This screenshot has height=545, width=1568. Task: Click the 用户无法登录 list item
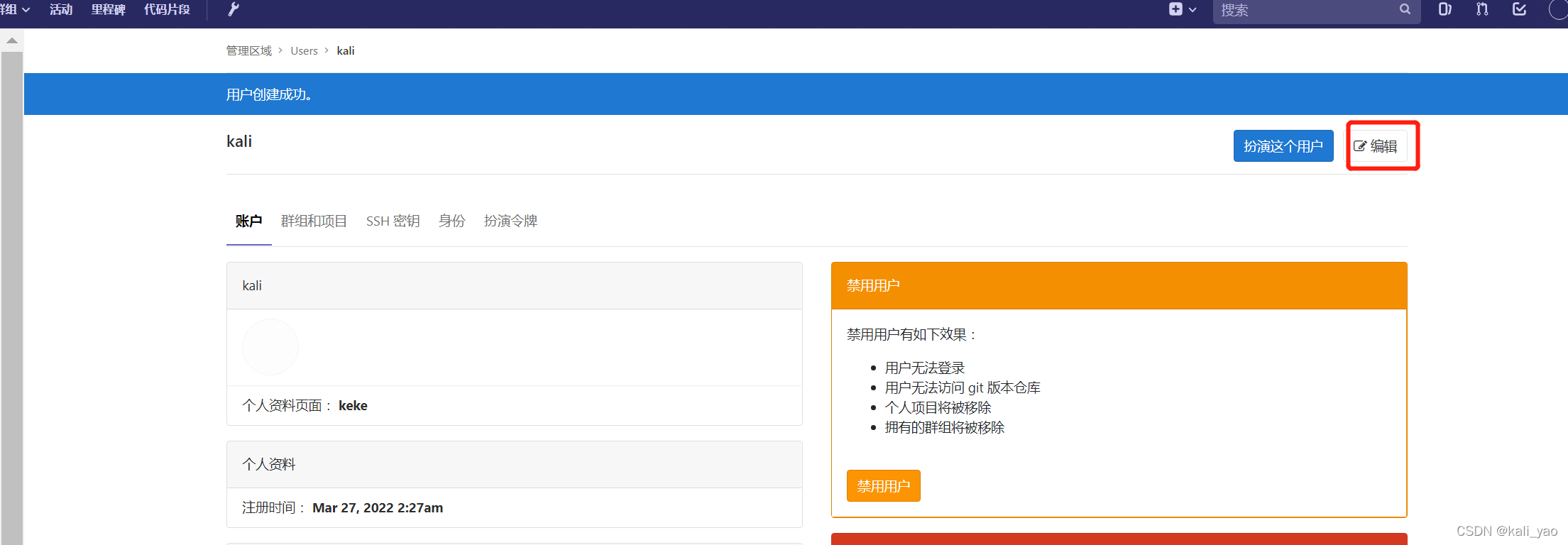click(925, 368)
